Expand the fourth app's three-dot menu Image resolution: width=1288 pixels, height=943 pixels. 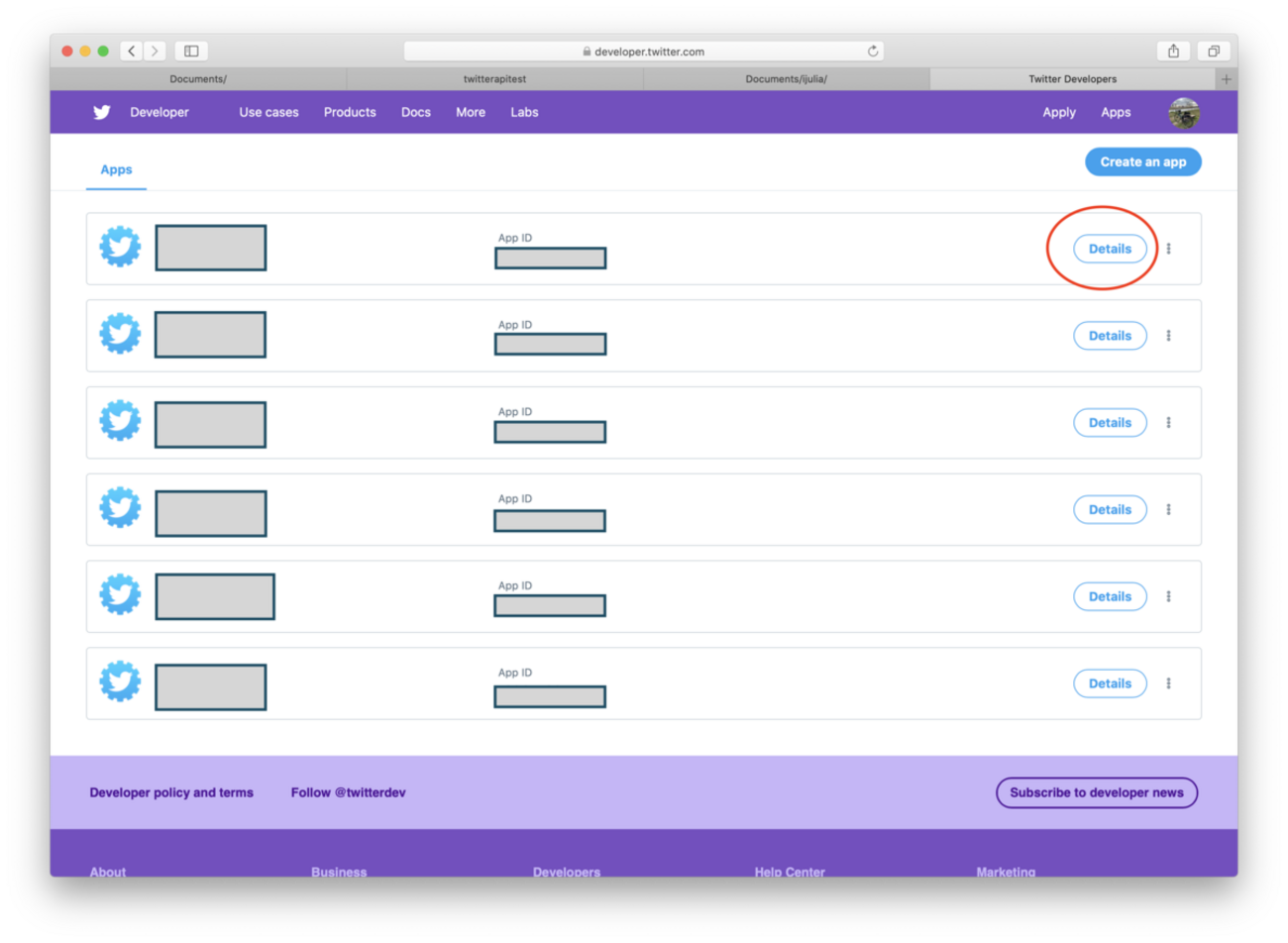pos(1169,510)
